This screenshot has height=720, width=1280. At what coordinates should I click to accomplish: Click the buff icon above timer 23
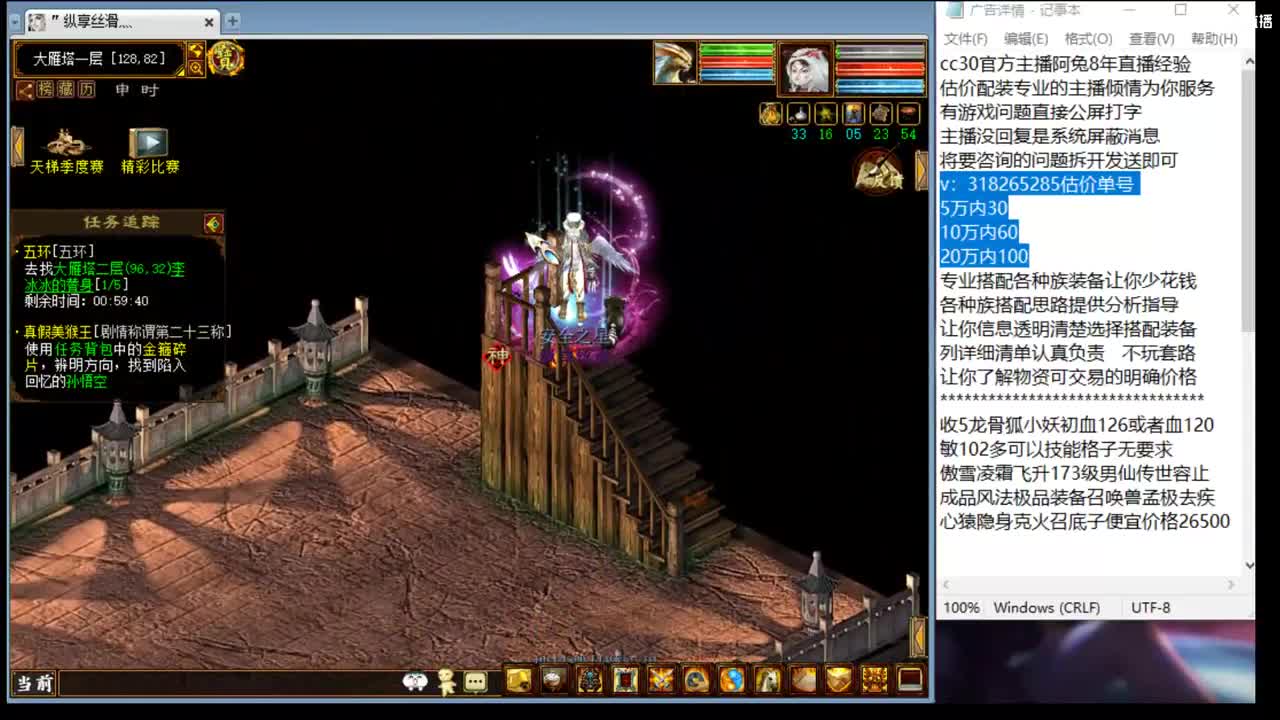pos(880,114)
